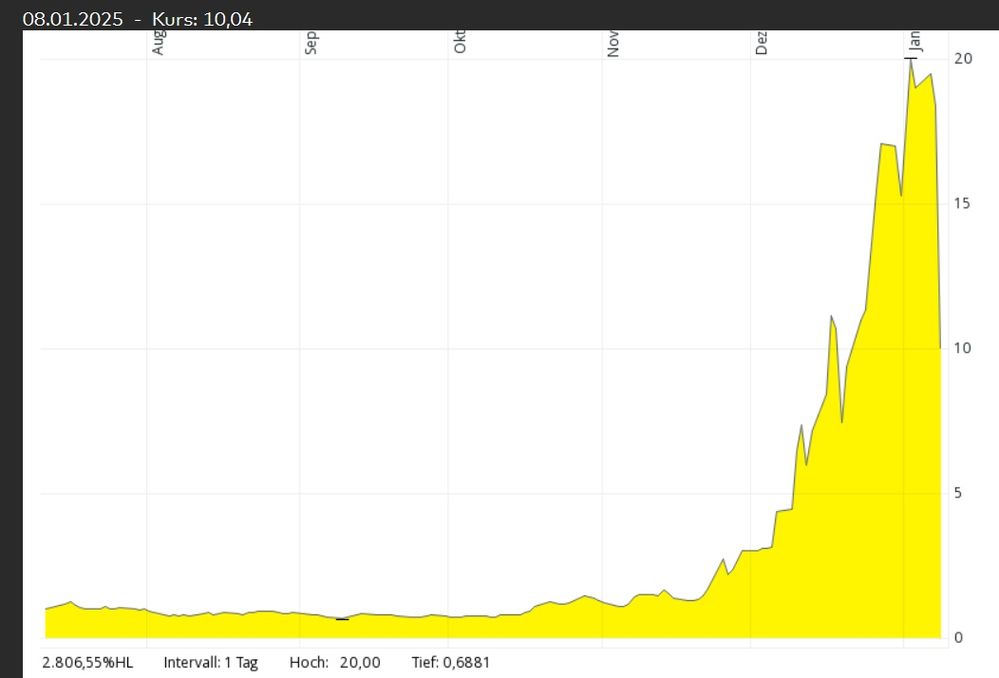This screenshot has height=678, width=999.
Task: Click the 20 label on the price axis
Action: click(x=963, y=59)
